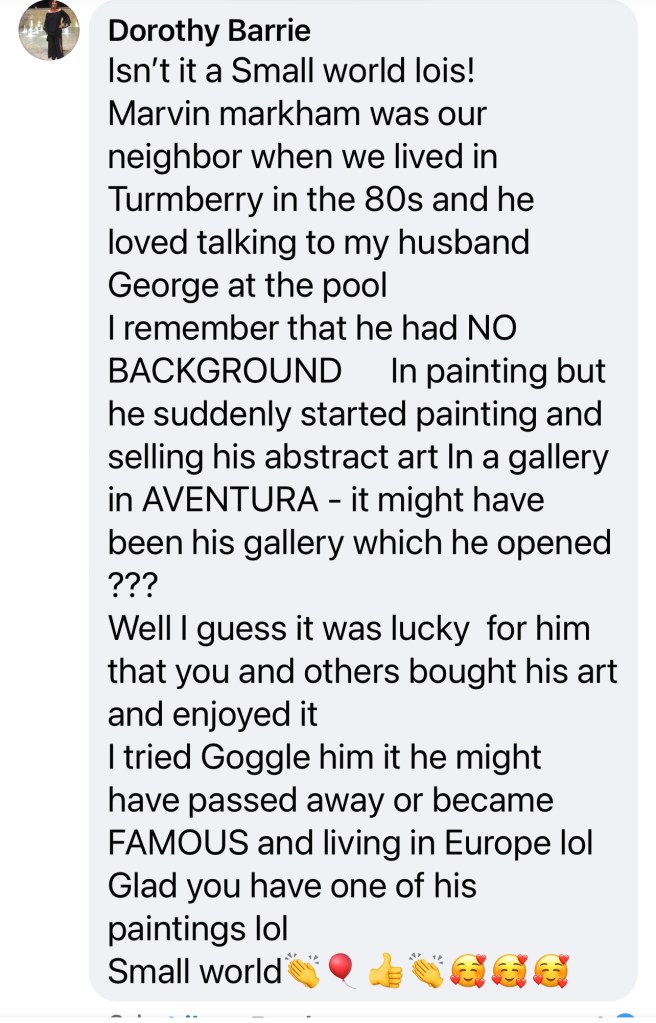The height and width of the screenshot is (1023, 656).
Task: Click the middle smiling hearts face emoji
Action: click(x=506, y=970)
